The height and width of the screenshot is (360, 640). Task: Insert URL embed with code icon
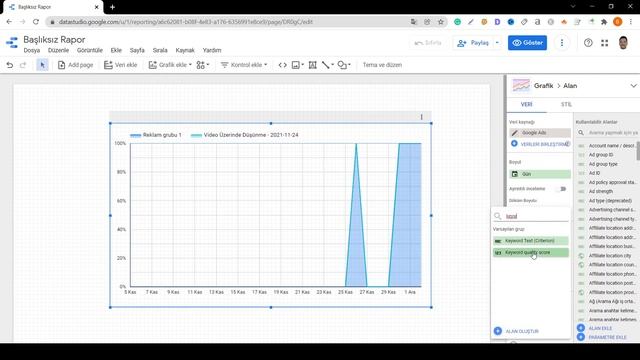pos(282,65)
